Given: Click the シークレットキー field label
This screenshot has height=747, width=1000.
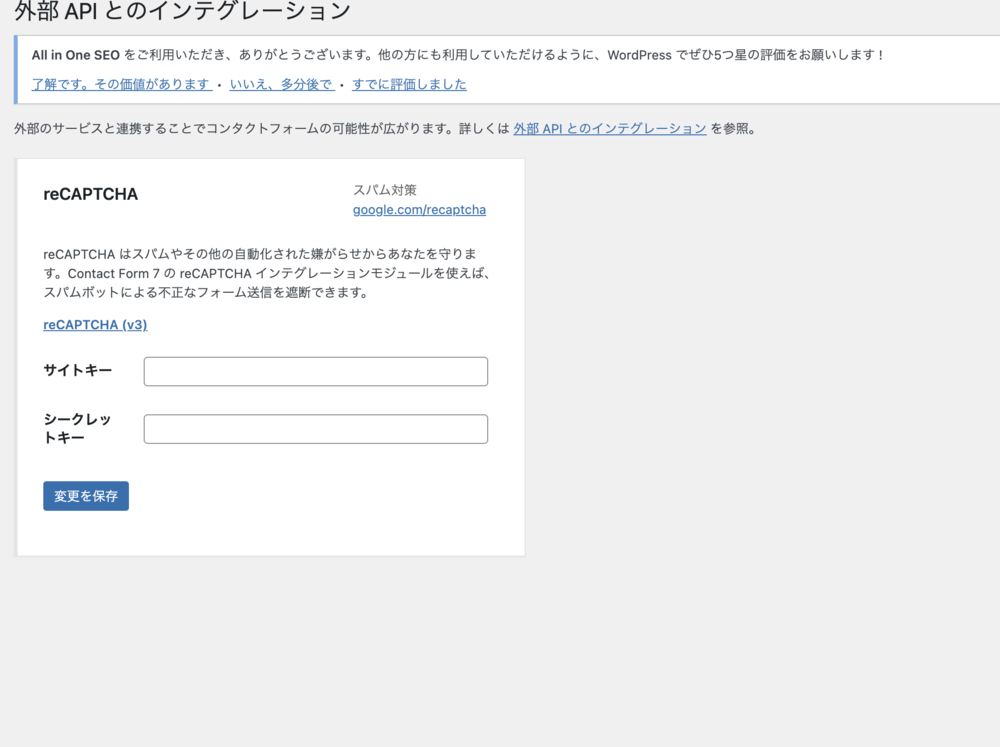Looking at the screenshot, I should click(77, 428).
